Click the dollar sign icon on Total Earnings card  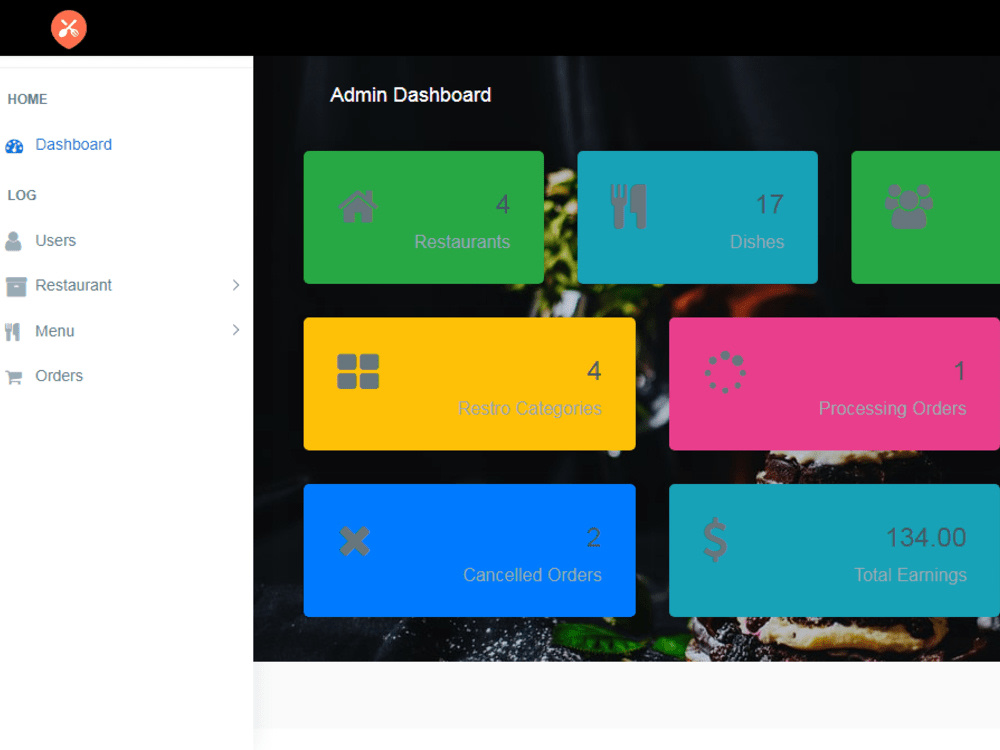[x=715, y=539]
